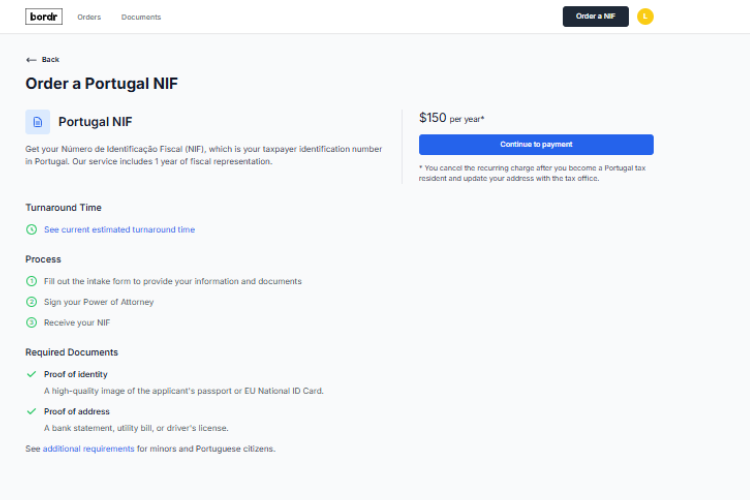The width and height of the screenshot is (750, 500).
Task: Click "Receive your NIF" step text
Action: 77,322
